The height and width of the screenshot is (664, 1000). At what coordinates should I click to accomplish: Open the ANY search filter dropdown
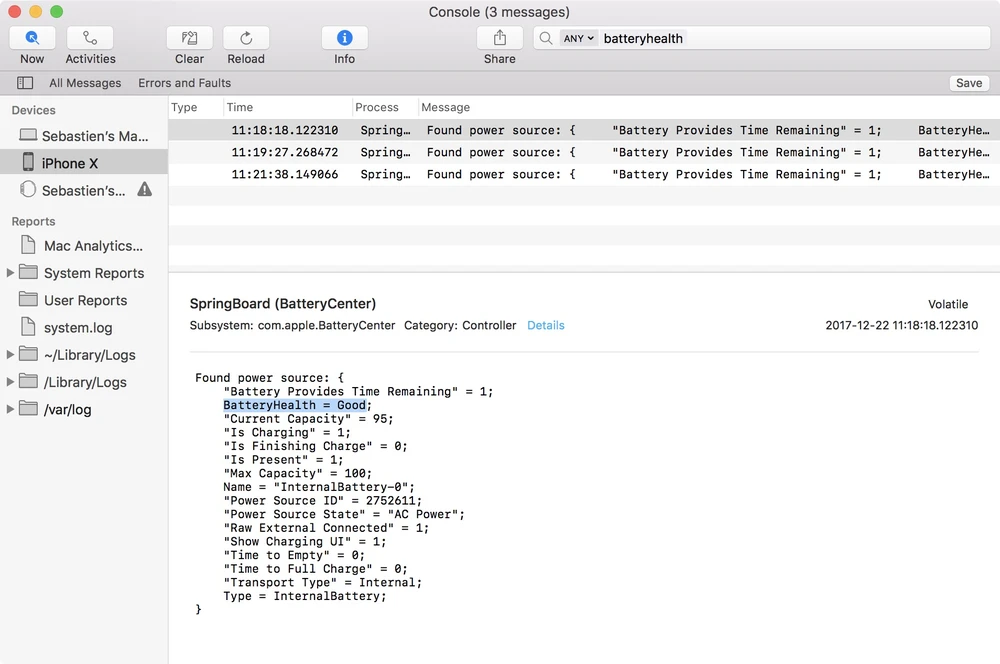click(578, 38)
